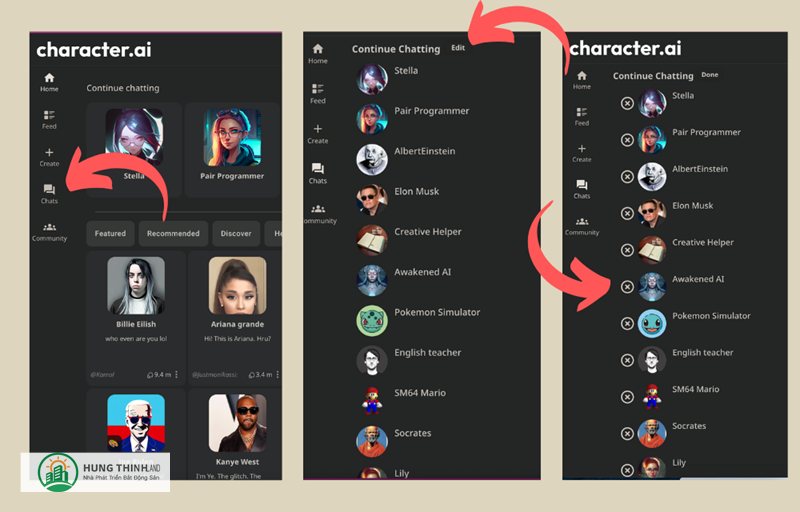
Task: Click Chats icon beside the Edit list
Action: [317, 168]
